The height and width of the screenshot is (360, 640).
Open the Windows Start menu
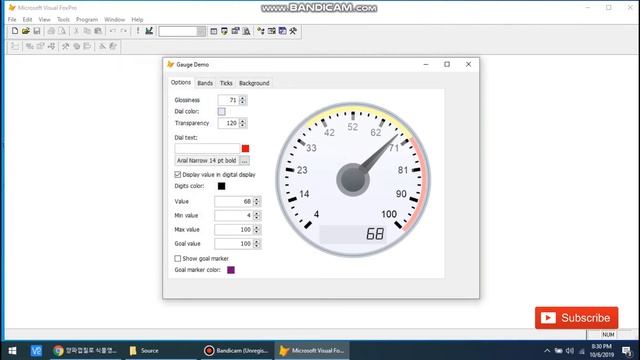[x=12, y=351]
